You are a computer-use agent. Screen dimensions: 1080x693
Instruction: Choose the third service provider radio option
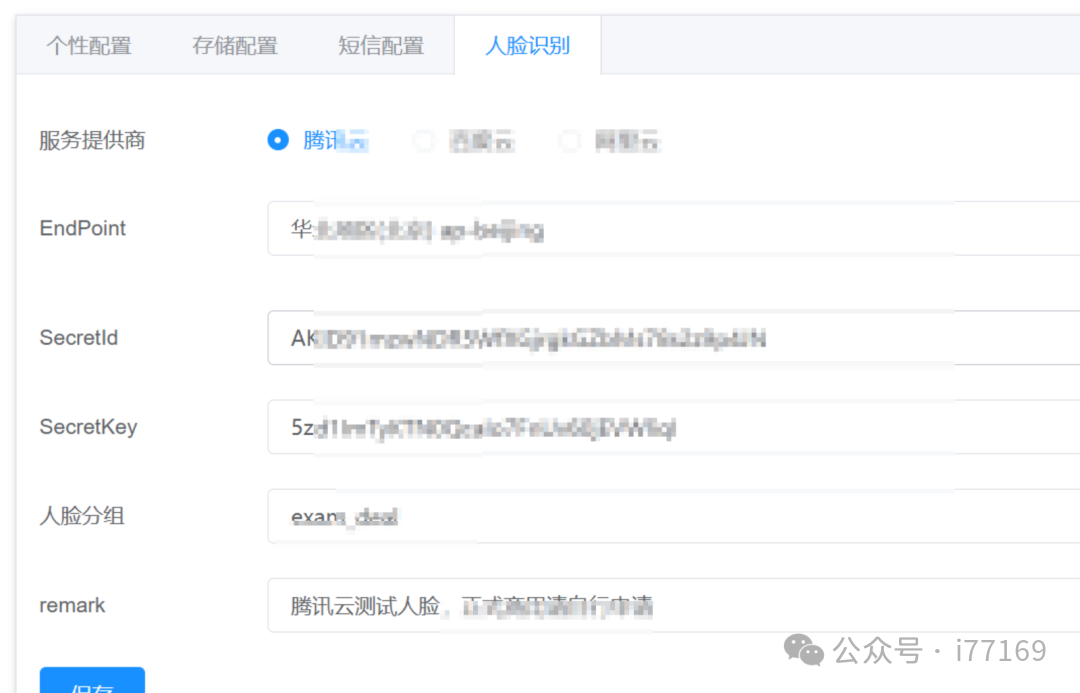570,140
